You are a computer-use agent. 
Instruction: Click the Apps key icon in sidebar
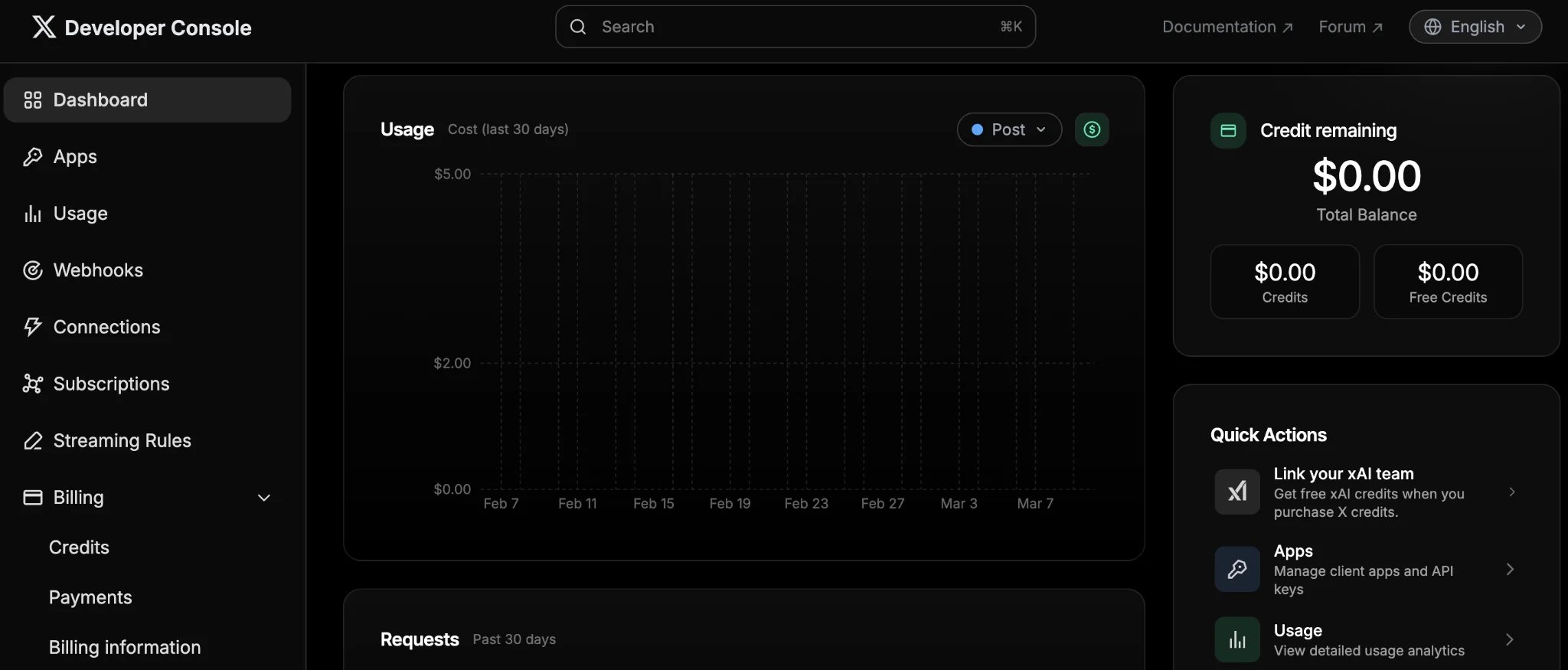(x=32, y=157)
